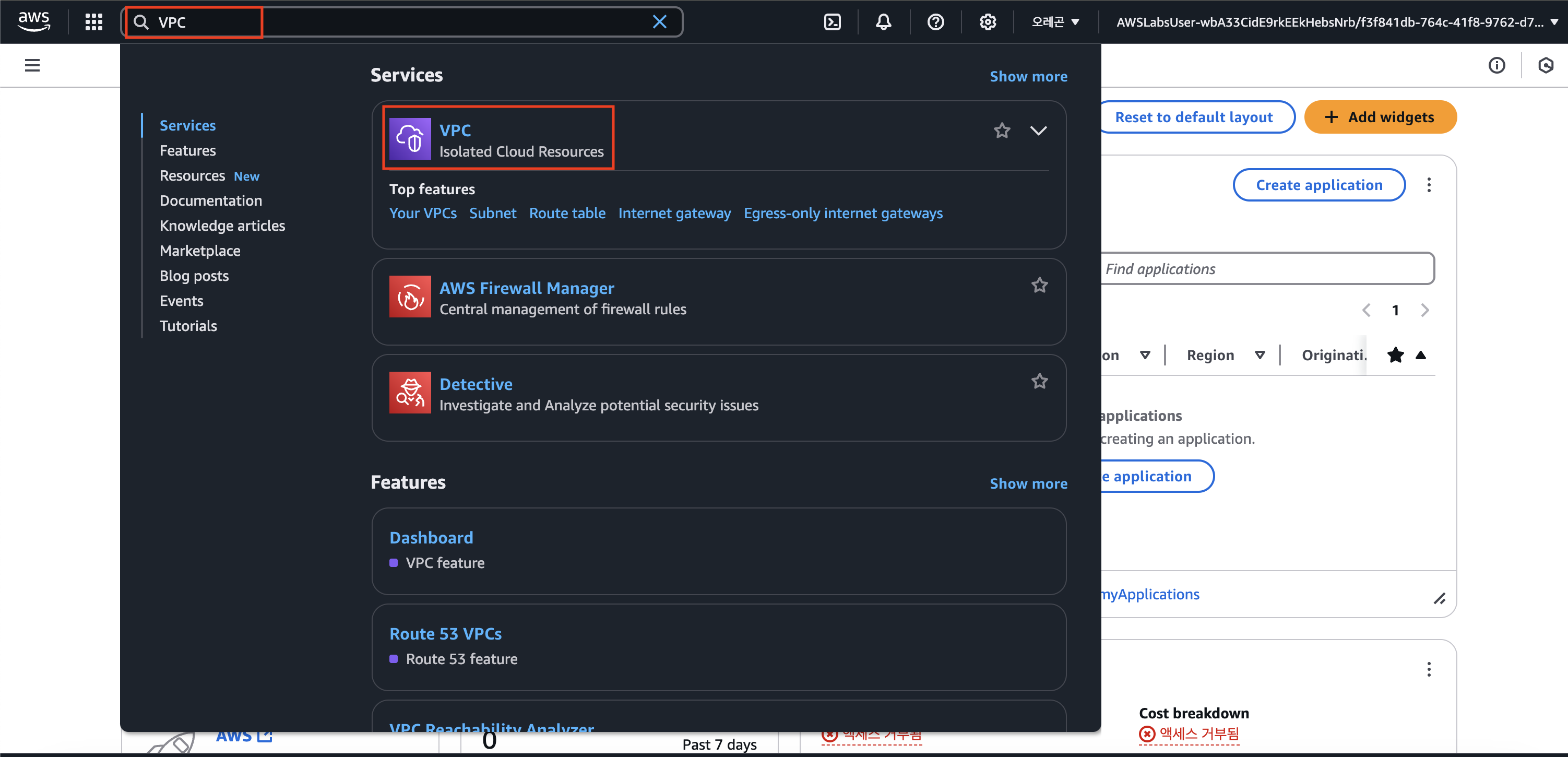Viewport: 1568px width, 757px height.
Task: Open the services grid menu icon
Action: (x=94, y=22)
